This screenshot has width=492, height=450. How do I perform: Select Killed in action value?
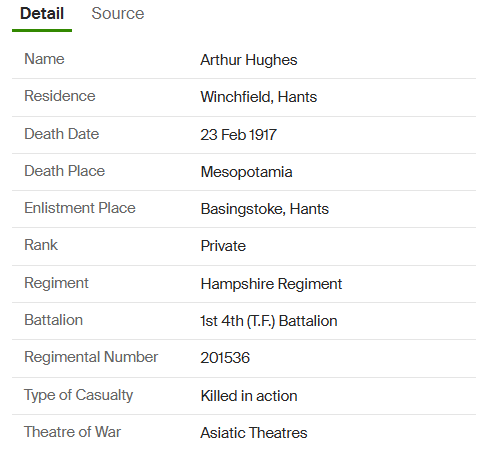pos(249,396)
